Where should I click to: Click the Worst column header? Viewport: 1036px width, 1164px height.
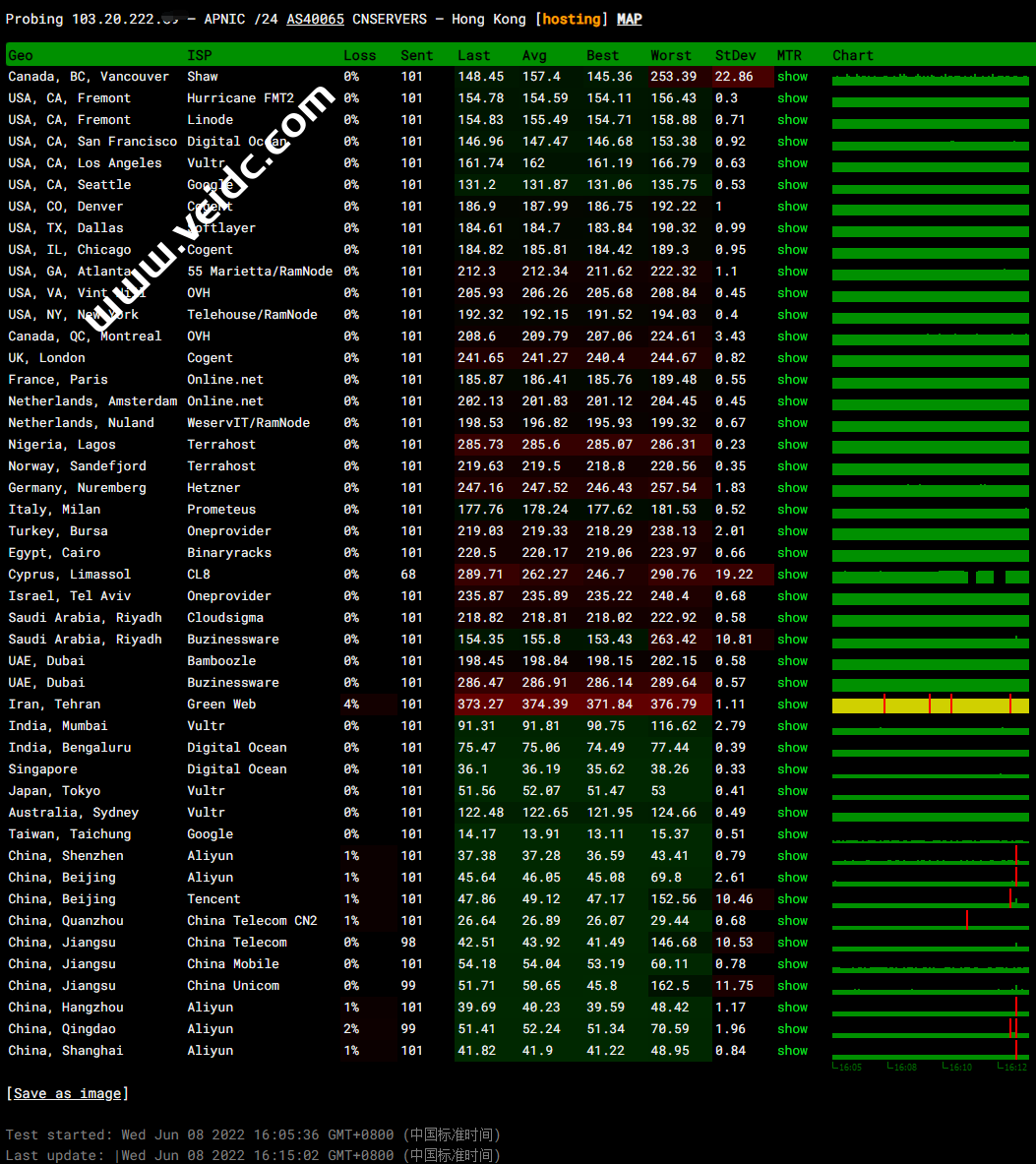[x=671, y=56]
